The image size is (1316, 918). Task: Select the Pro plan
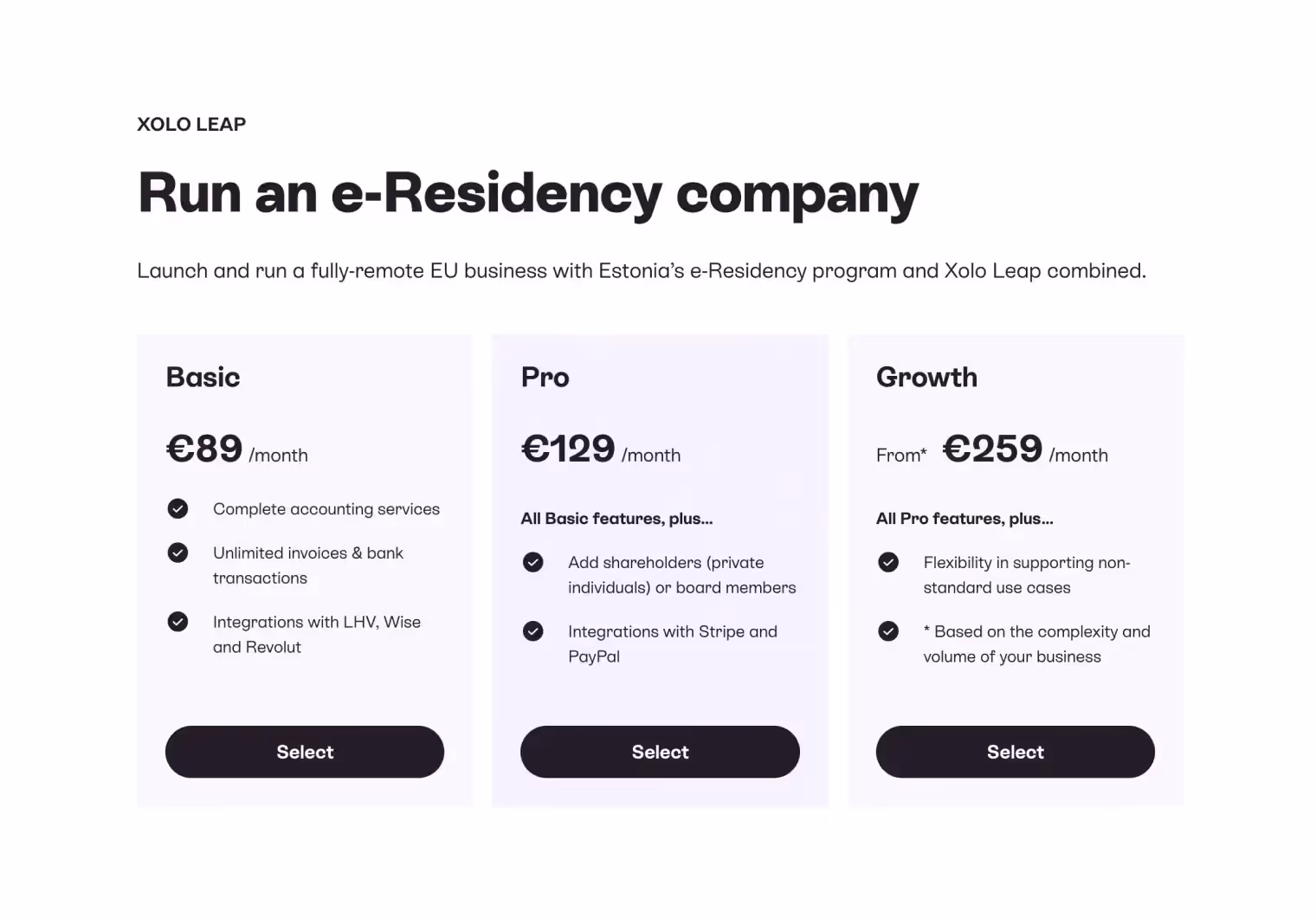[660, 752]
